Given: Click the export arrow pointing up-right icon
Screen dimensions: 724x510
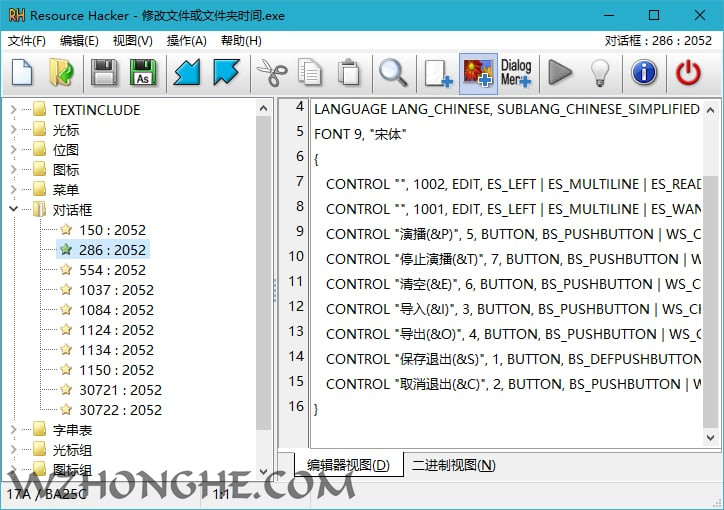Looking at the screenshot, I should (226, 72).
